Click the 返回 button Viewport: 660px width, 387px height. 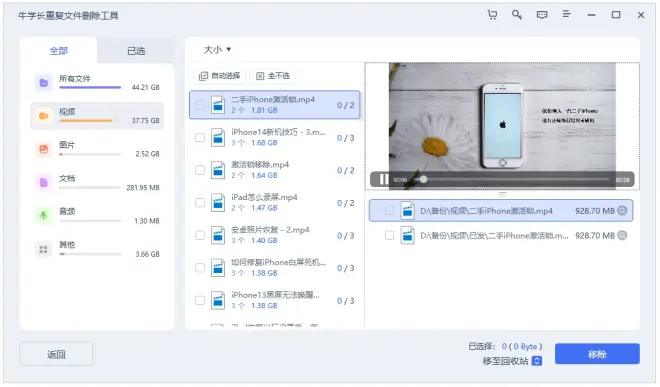[x=56, y=355]
